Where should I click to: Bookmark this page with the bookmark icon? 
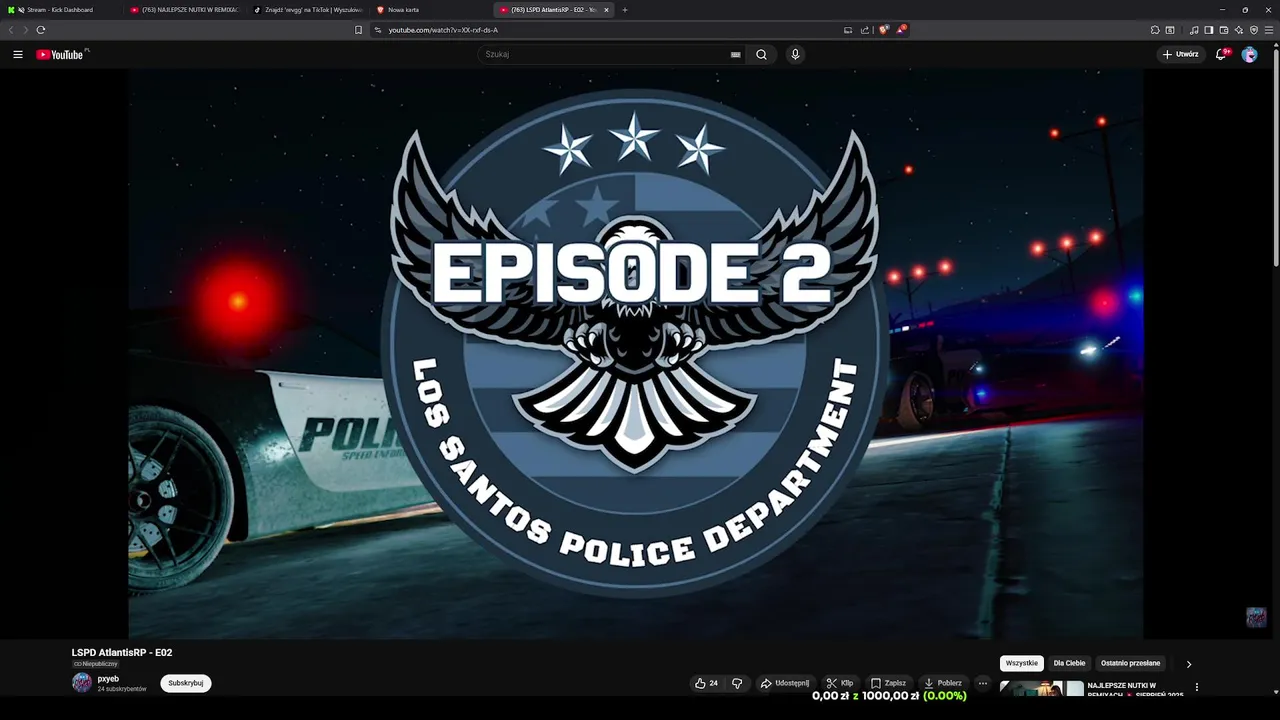(358, 30)
